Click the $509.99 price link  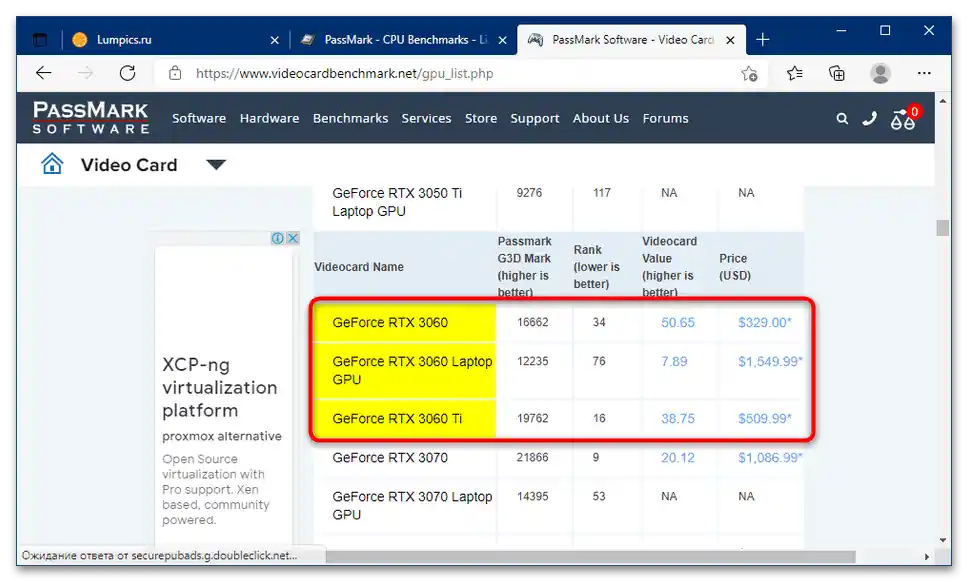pos(764,418)
